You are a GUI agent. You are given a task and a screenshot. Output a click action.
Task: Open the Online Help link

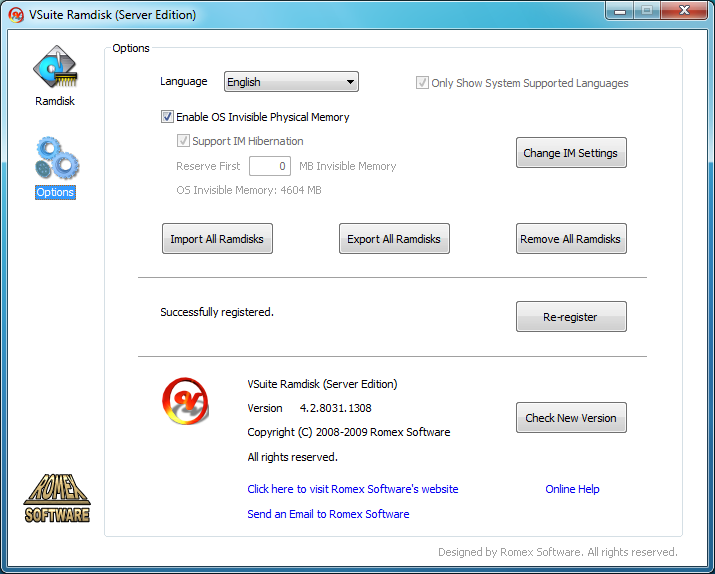572,489
